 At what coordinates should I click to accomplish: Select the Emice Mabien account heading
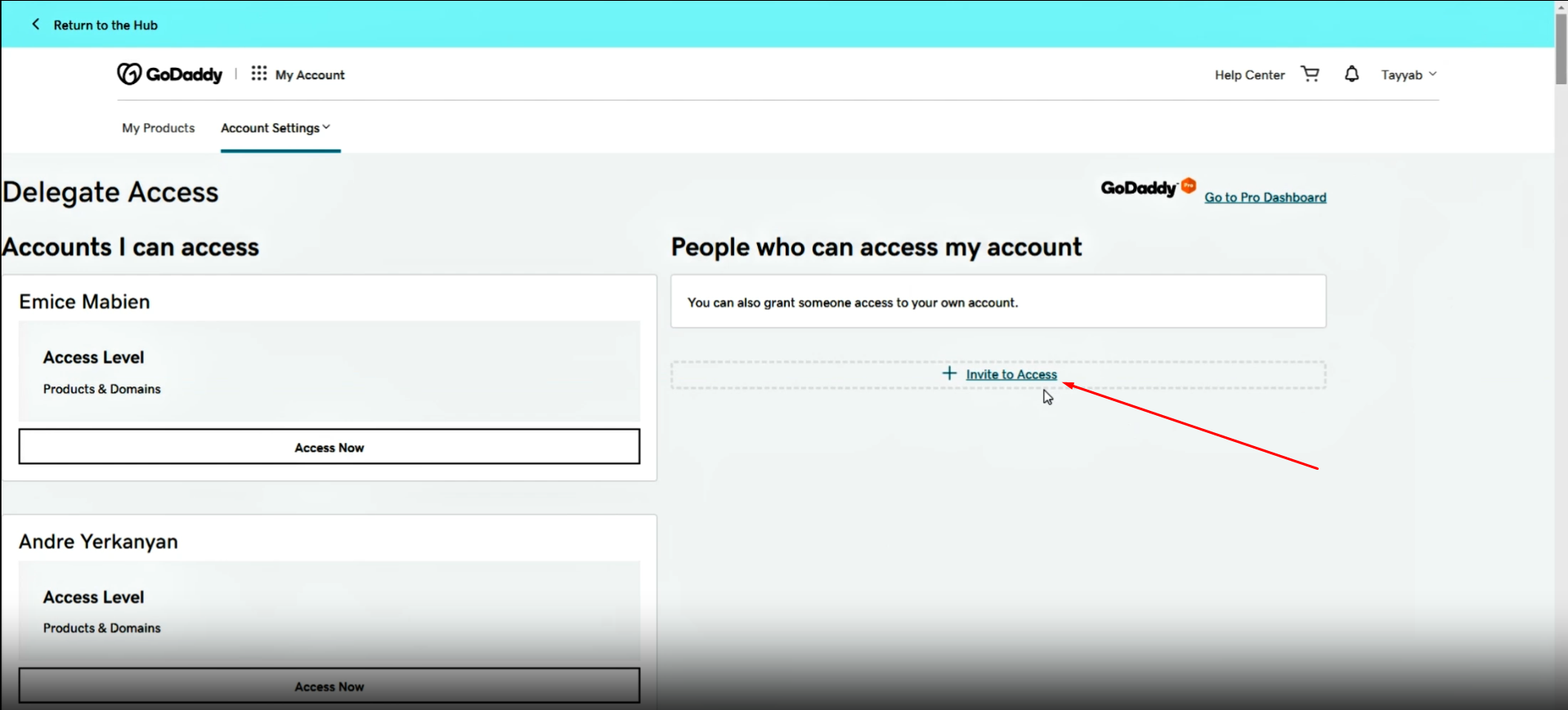tap(85, 301)
